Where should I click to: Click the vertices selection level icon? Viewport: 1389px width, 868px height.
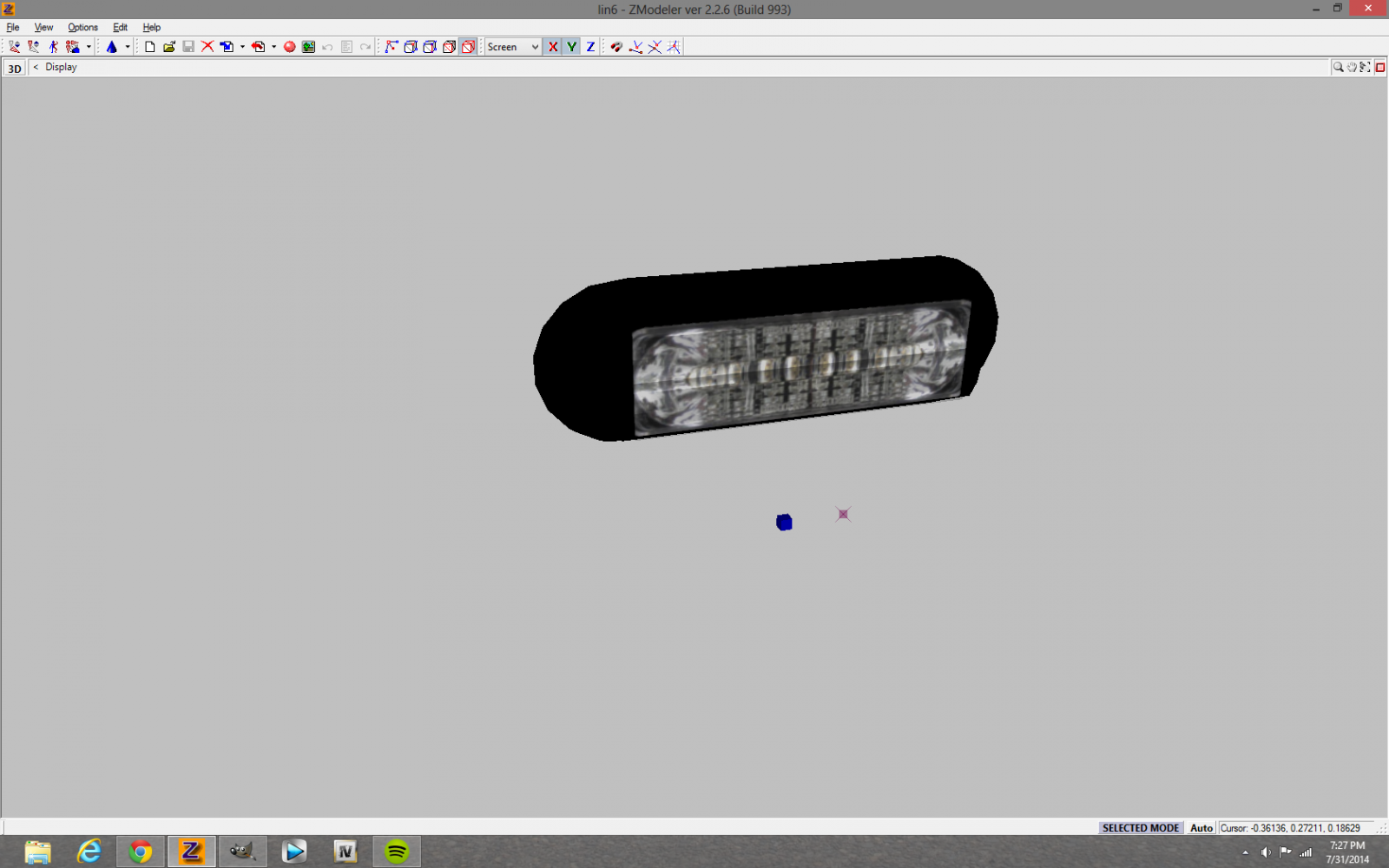(392, 47)
